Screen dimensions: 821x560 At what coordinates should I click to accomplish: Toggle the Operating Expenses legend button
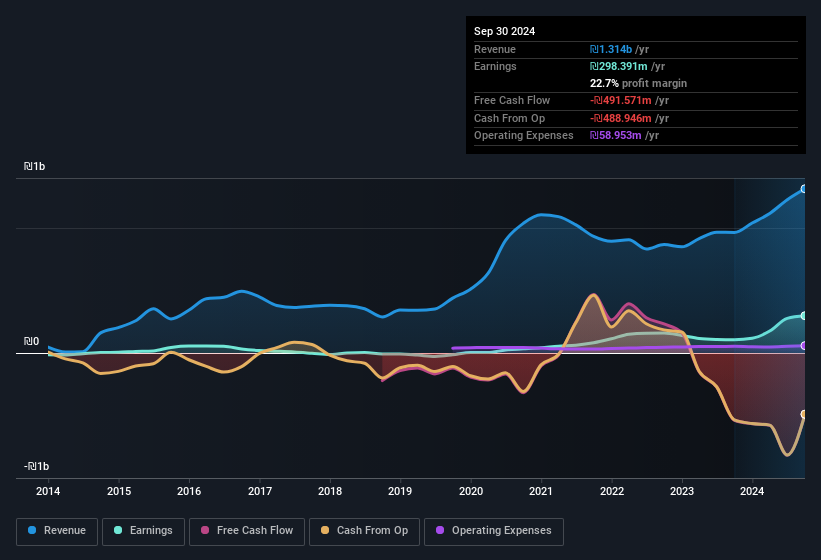494,531
